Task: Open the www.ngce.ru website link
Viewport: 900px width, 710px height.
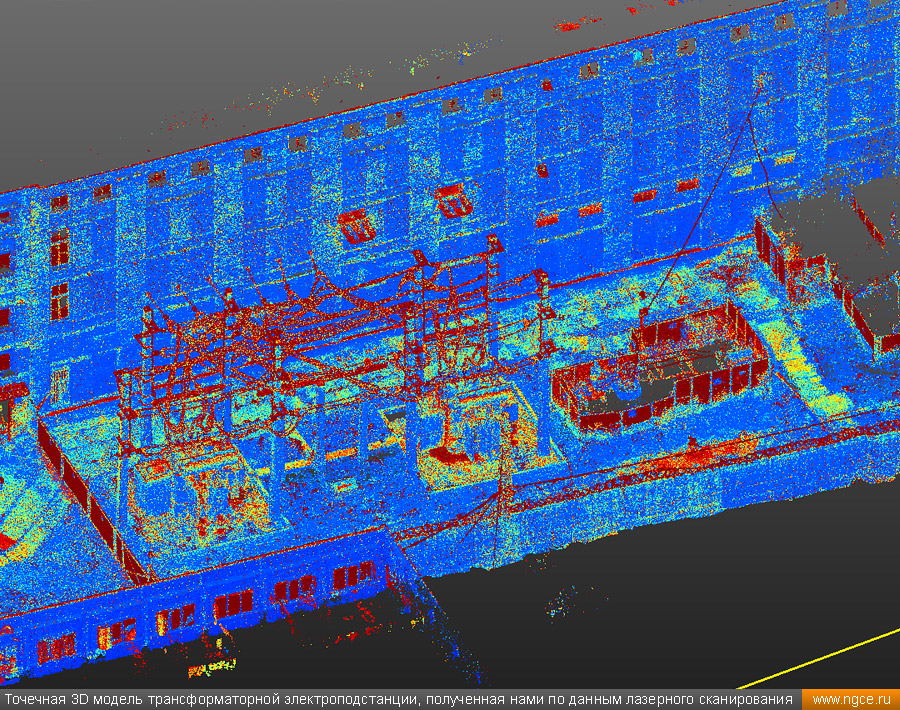Action: pos(850,699)
